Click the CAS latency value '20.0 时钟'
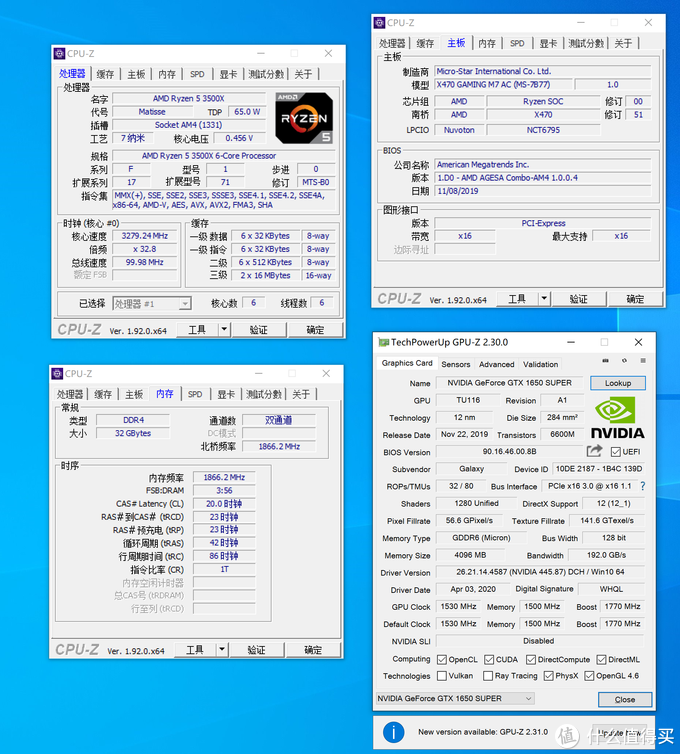This screenshot has height=754, width=680. 224,503
